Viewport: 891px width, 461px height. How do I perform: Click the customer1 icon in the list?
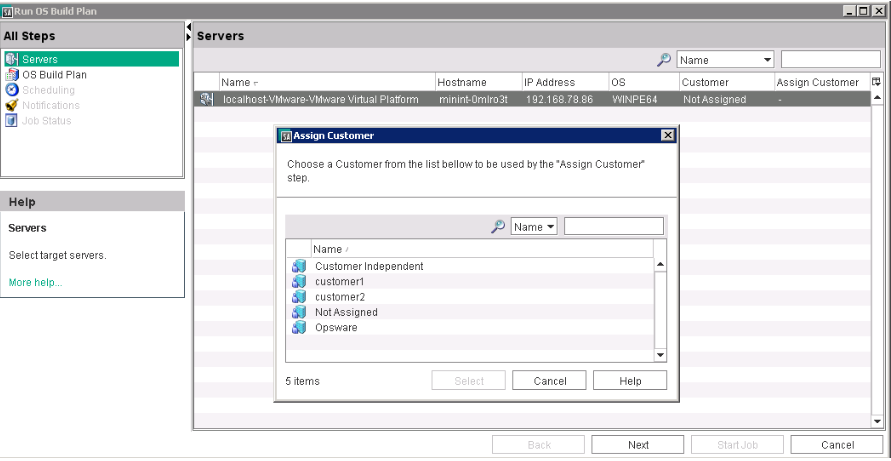(298, 282)
